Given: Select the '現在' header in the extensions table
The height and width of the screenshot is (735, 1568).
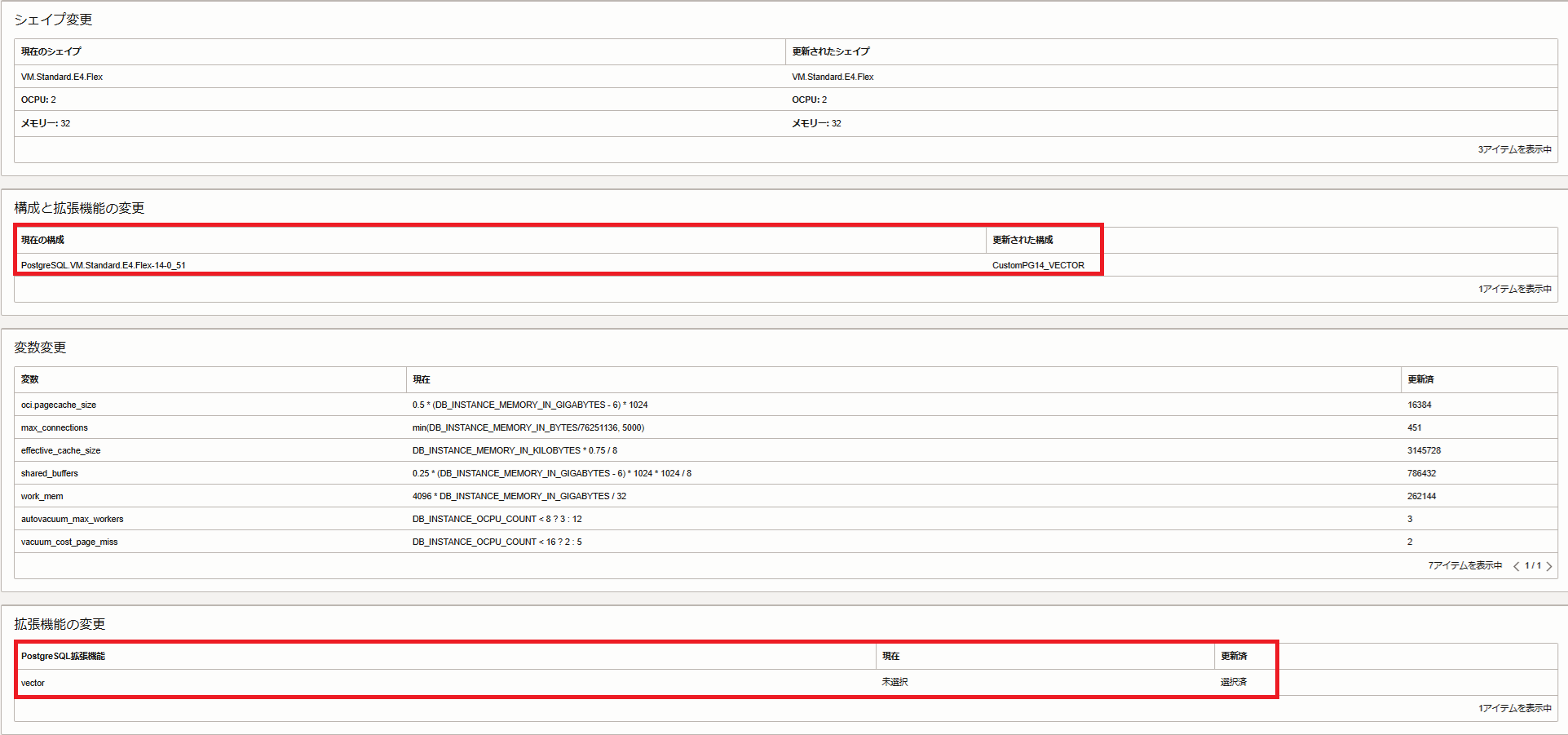Looking at the screenshot, I should pyautogui.click(x=890, y=656).
